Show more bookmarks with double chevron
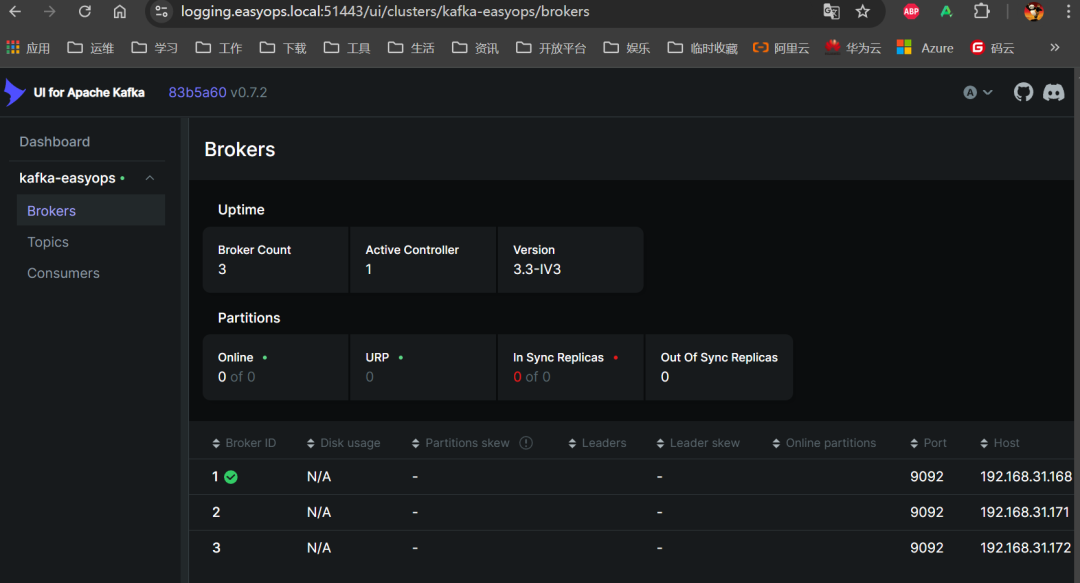 tap(1055, 48)
